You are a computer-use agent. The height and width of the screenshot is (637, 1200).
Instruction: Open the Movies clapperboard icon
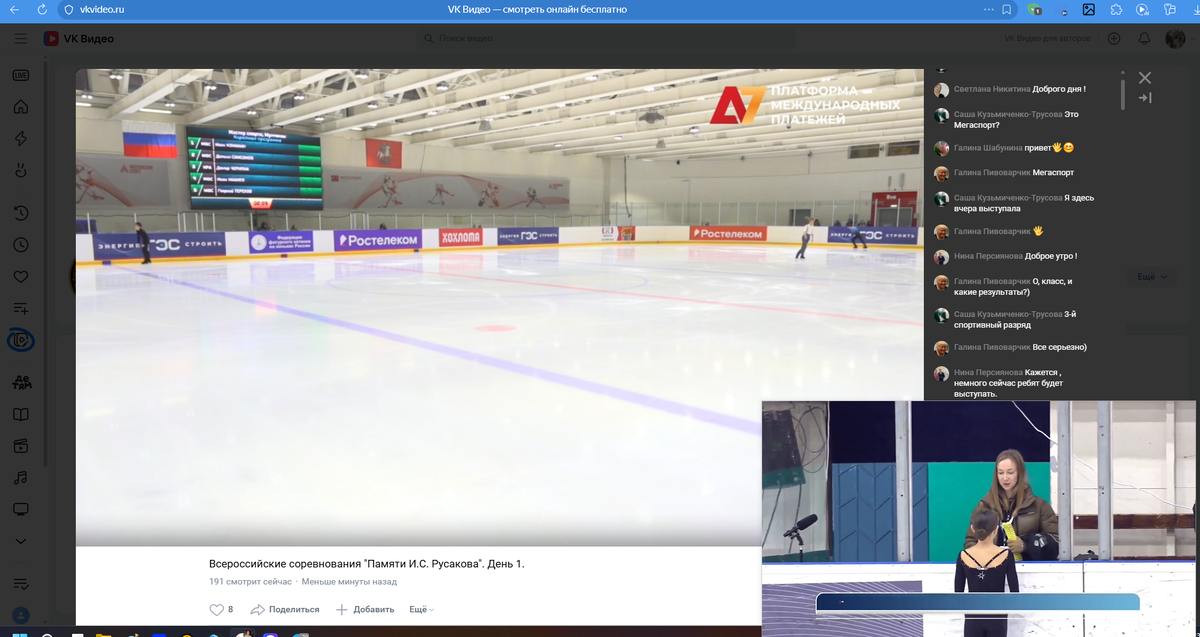click(20, 446)
